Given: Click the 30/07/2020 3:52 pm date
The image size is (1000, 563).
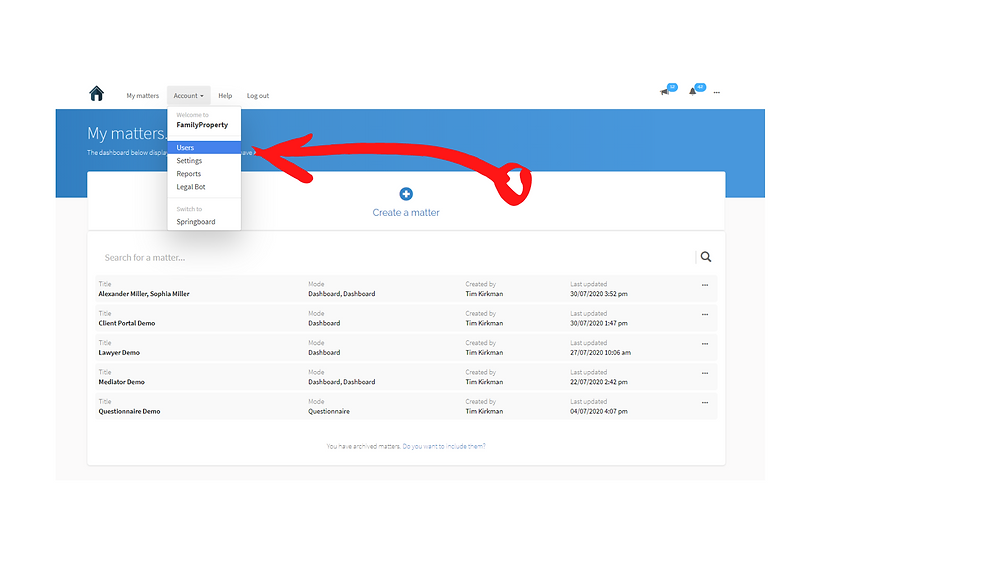Looking at the screenshot, I should (599, 294).
